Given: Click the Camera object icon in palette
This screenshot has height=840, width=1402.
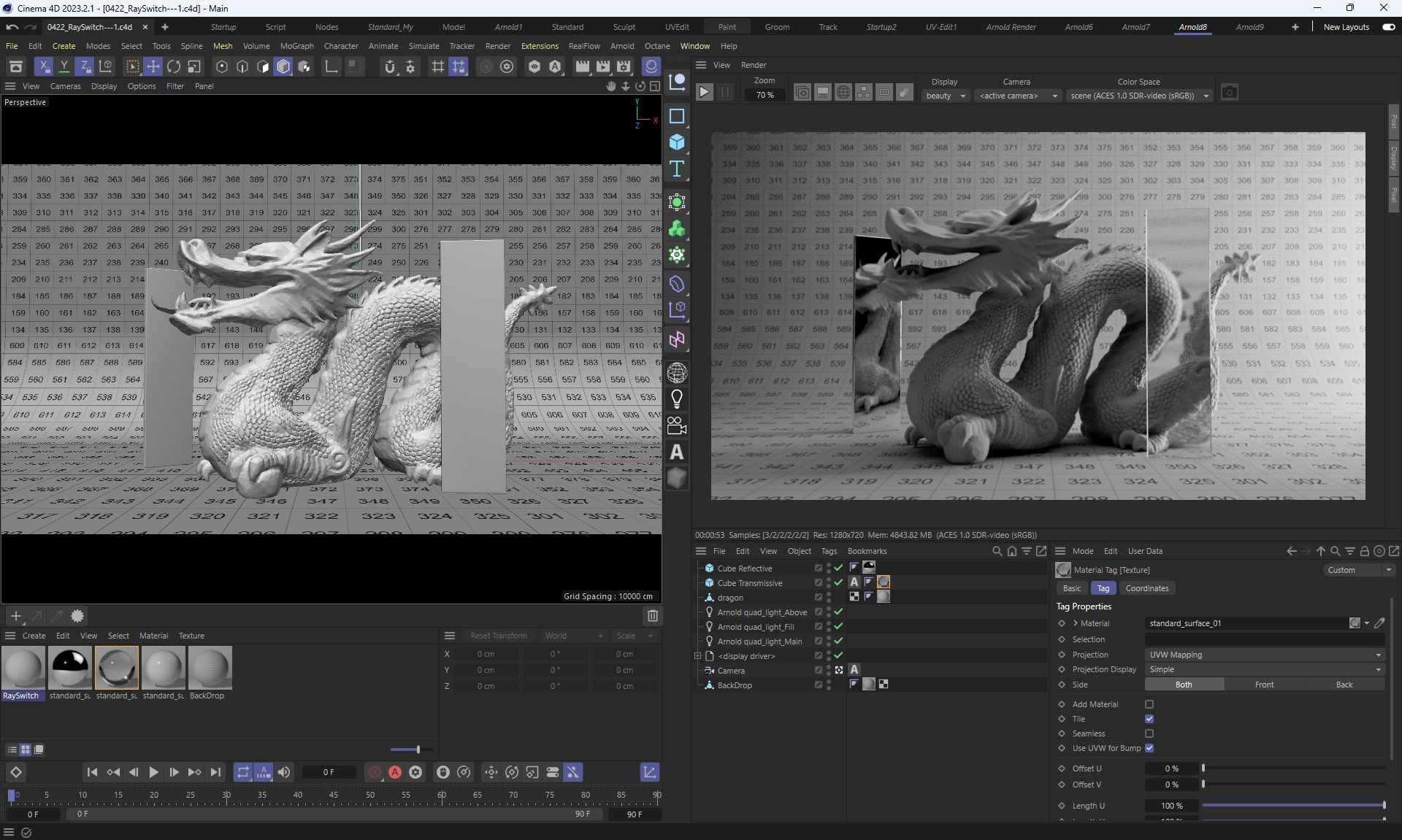Looking at the screenshot, I should pyautogui.click(x=677, y=425).
